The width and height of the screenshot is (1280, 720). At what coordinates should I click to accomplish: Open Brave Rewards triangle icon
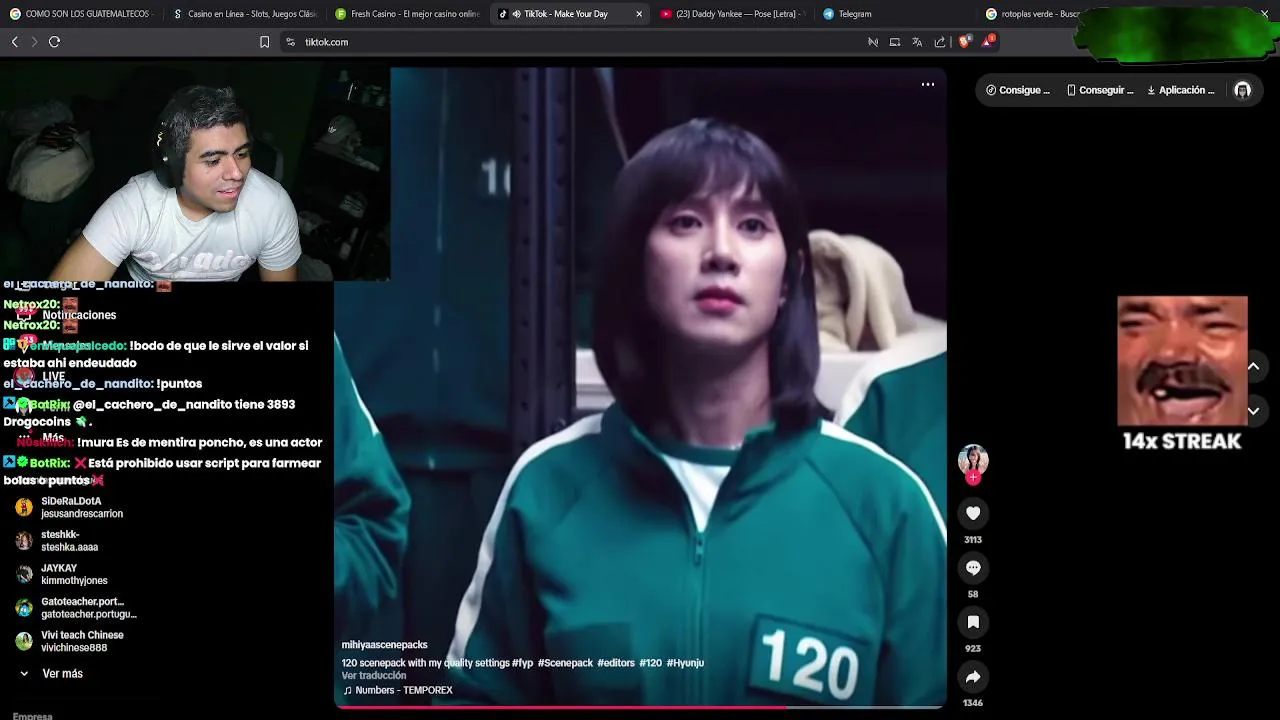[988, 42]
